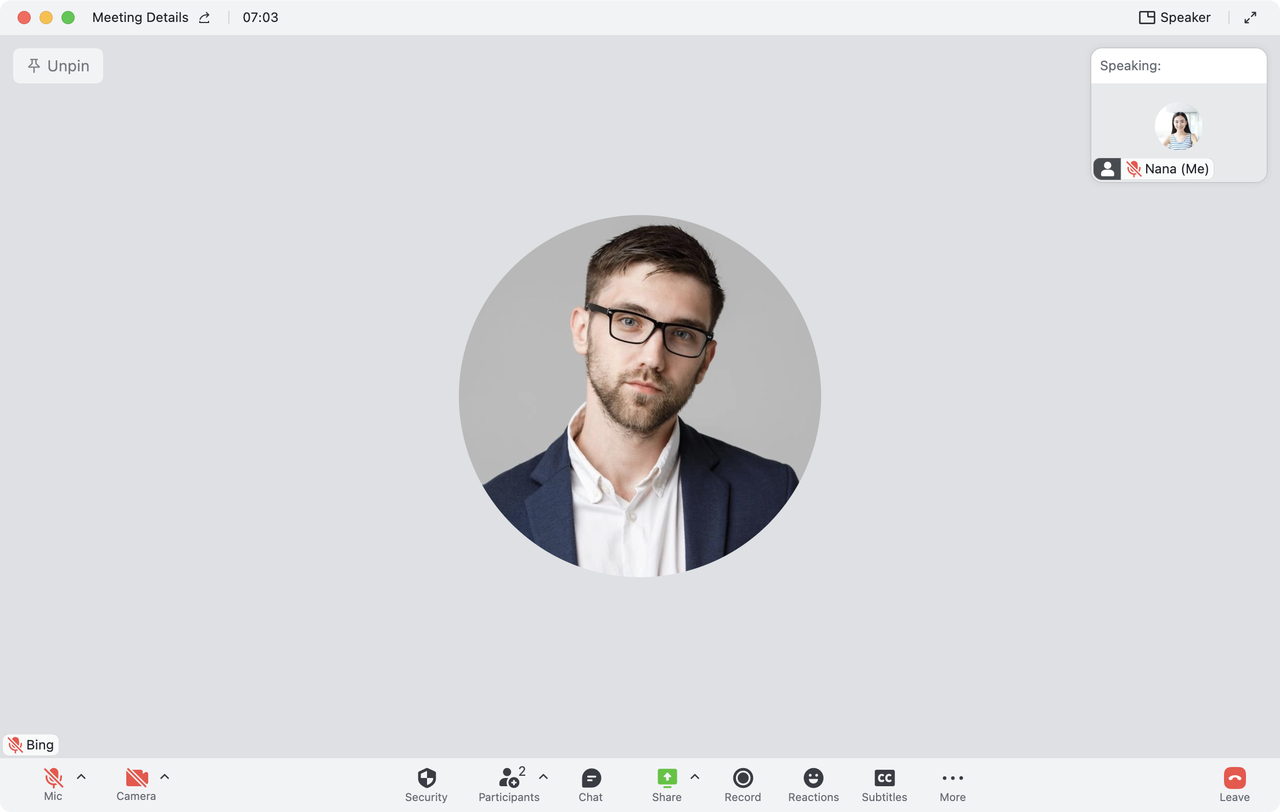Expand the Mic options chevron

coord(82,776)
